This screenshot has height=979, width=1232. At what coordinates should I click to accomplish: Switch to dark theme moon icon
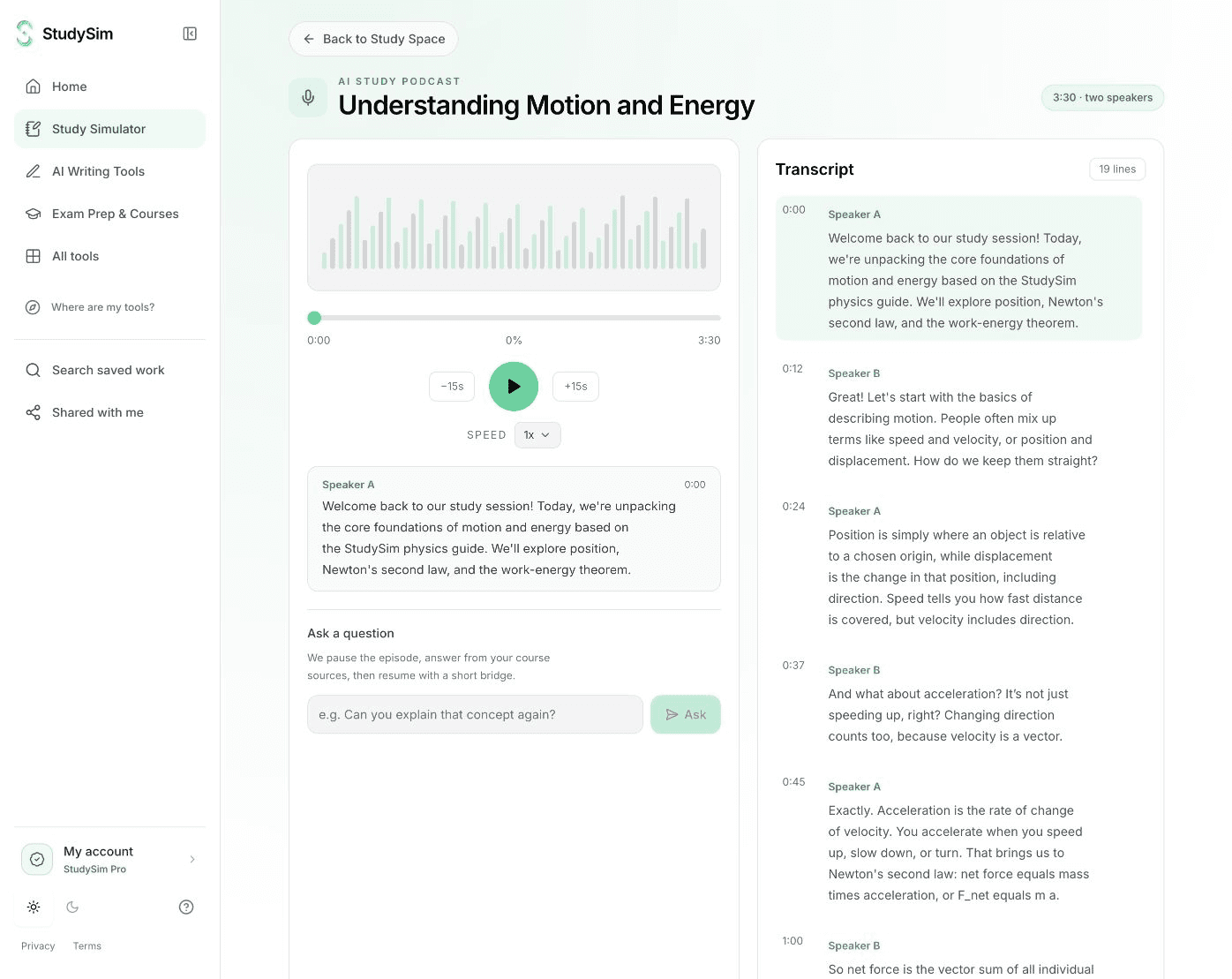[x=72, y=907]
